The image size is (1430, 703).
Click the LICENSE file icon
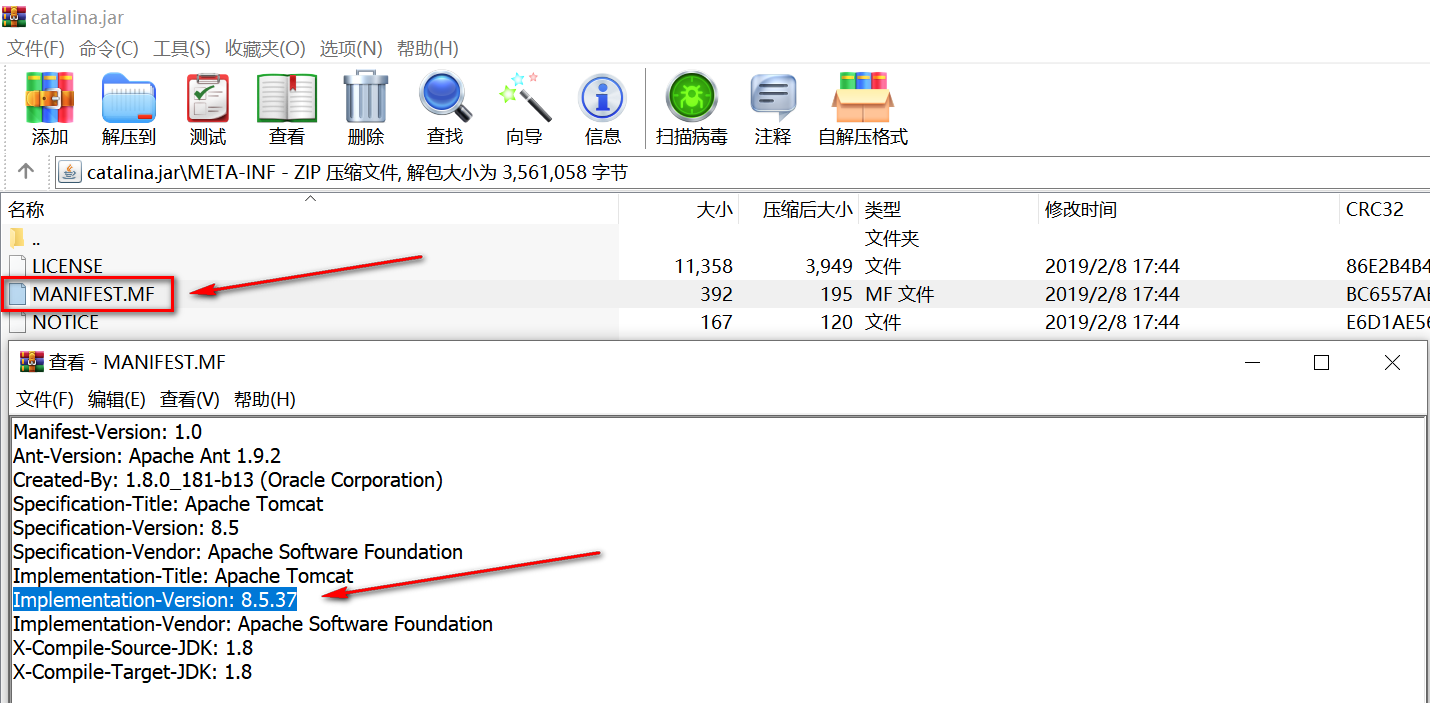click(17, 266)
